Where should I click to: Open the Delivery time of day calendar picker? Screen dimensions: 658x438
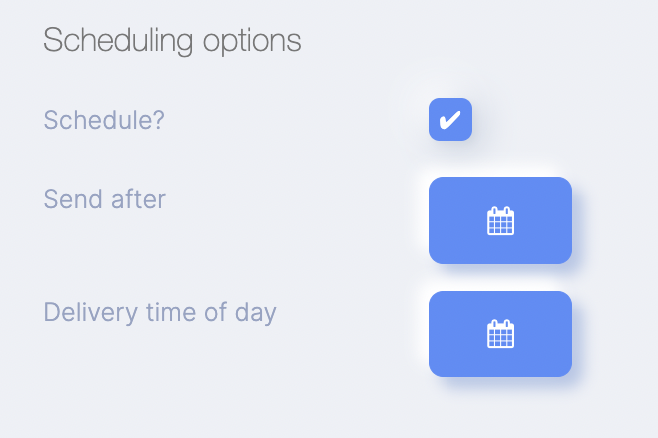pyautogui.click(x=500, y=334)
